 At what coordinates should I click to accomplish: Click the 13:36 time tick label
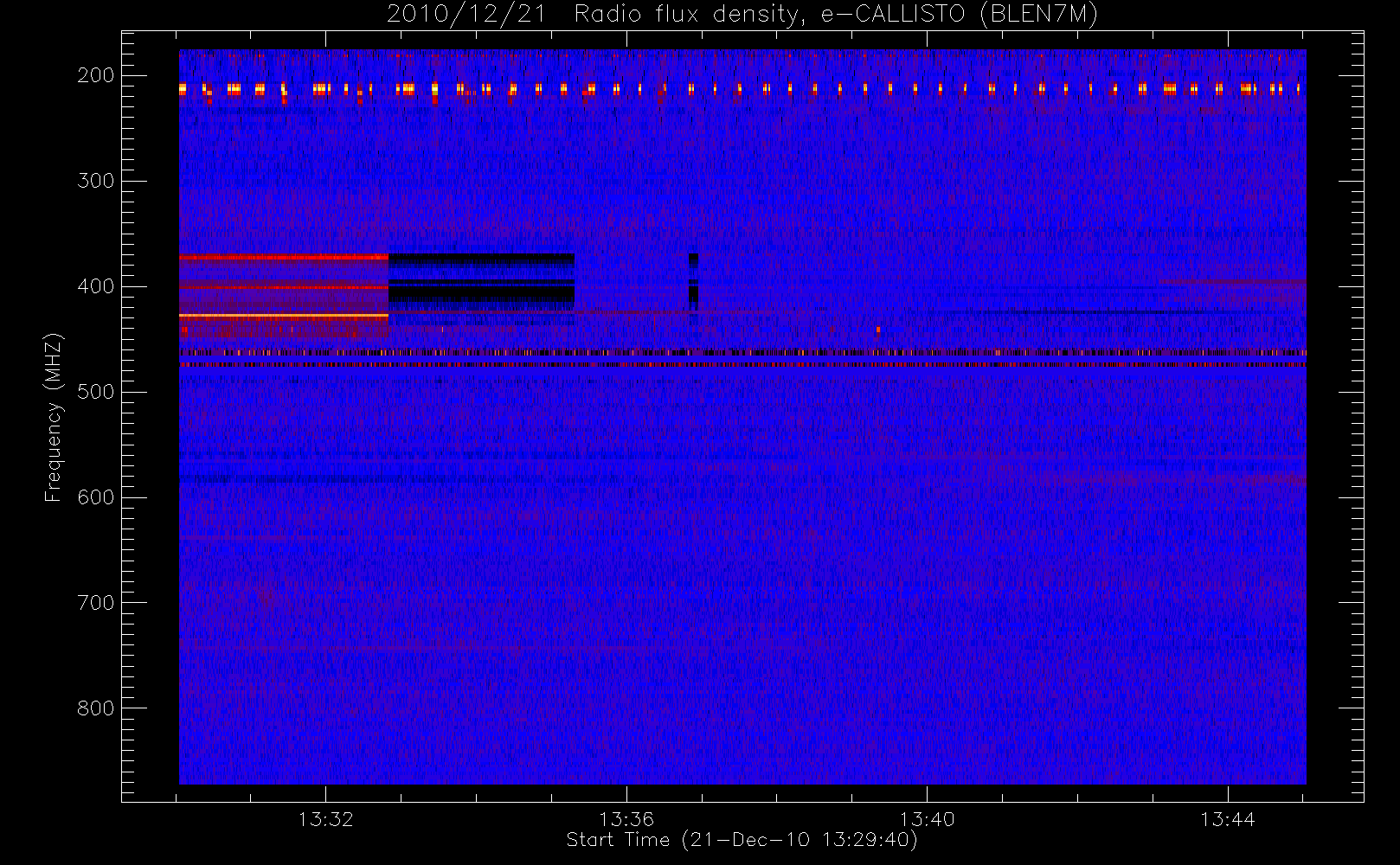pos(626,819)
